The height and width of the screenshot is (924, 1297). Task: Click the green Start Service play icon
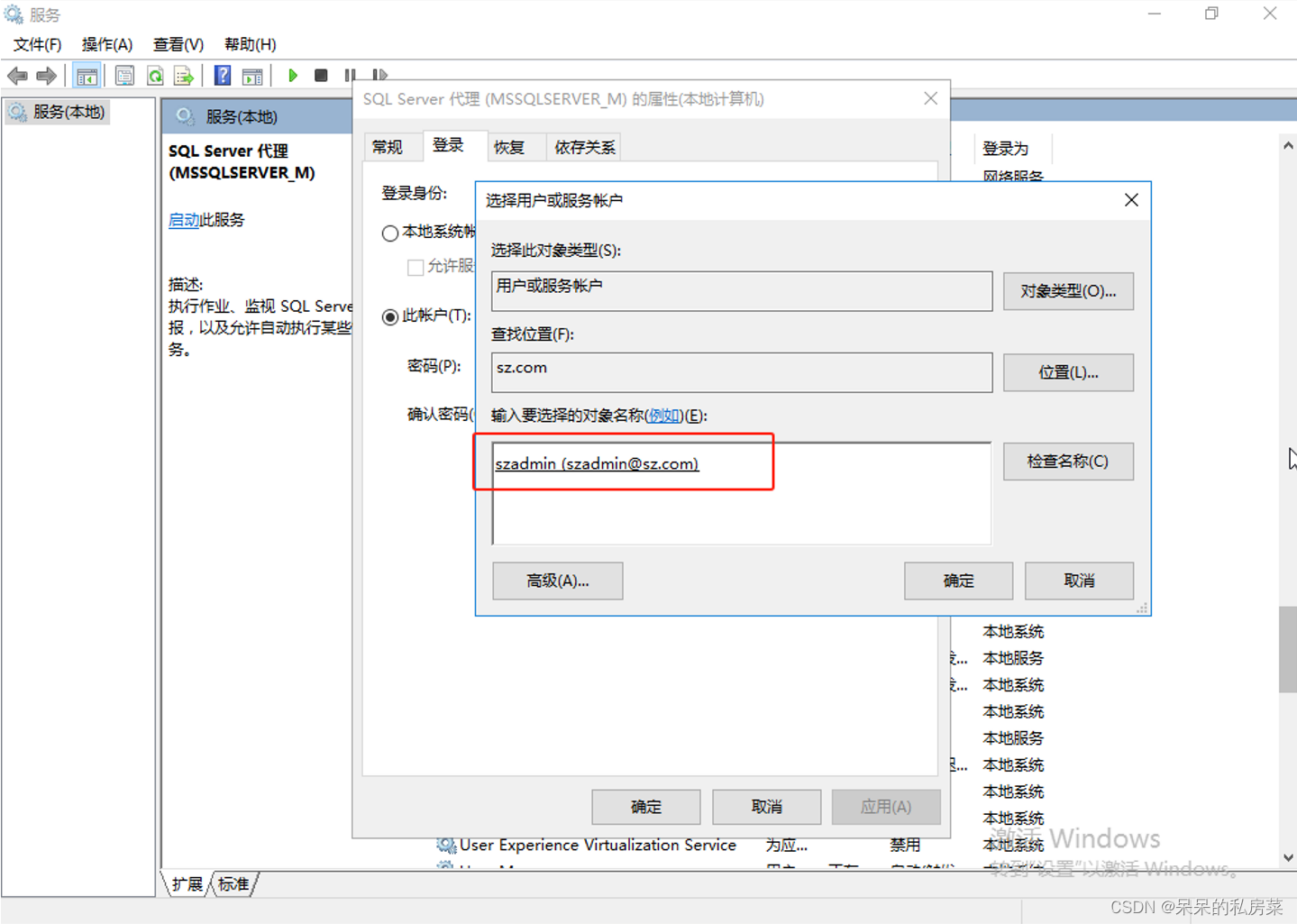click(293, 76)
